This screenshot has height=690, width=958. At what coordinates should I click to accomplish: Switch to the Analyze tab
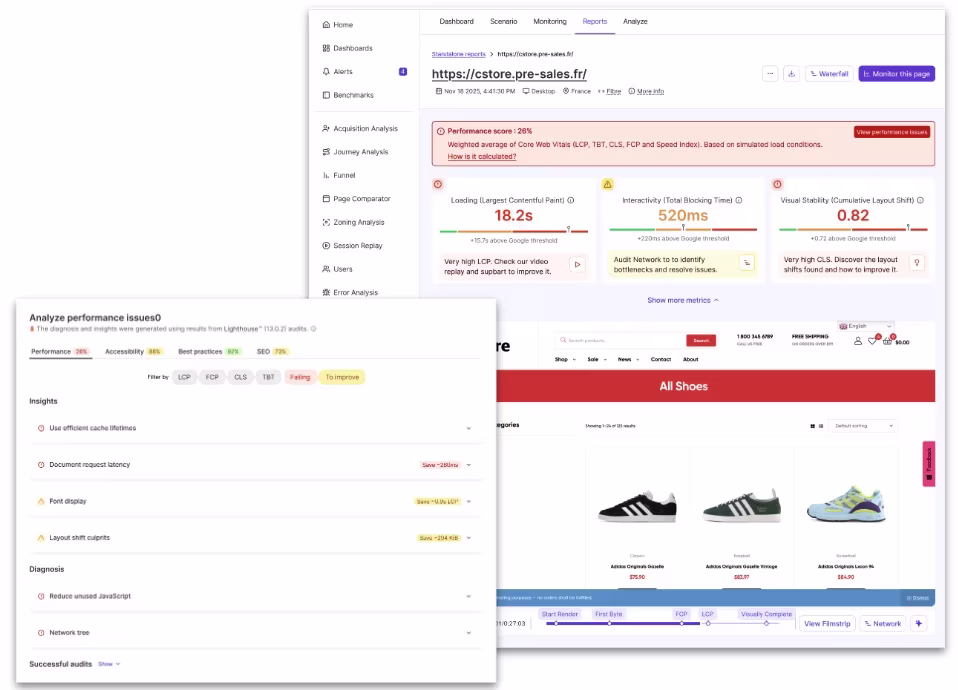[635, 21]
